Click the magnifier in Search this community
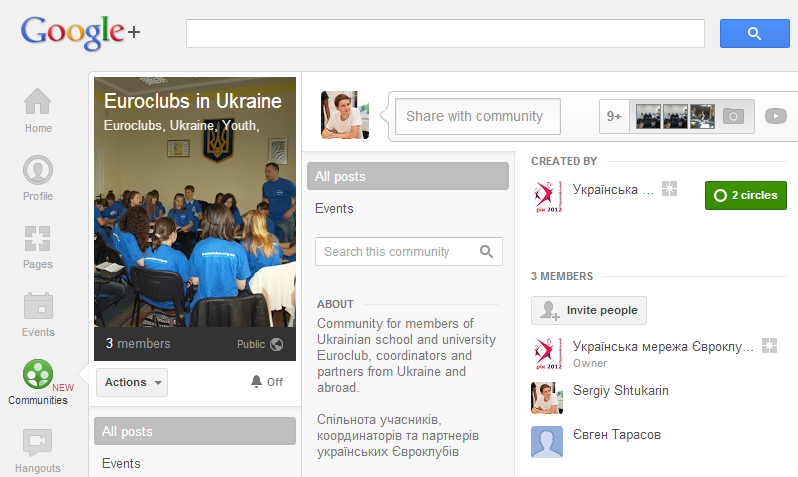The height and width of the screenshot is (477, 798). (x=486, y=251)
